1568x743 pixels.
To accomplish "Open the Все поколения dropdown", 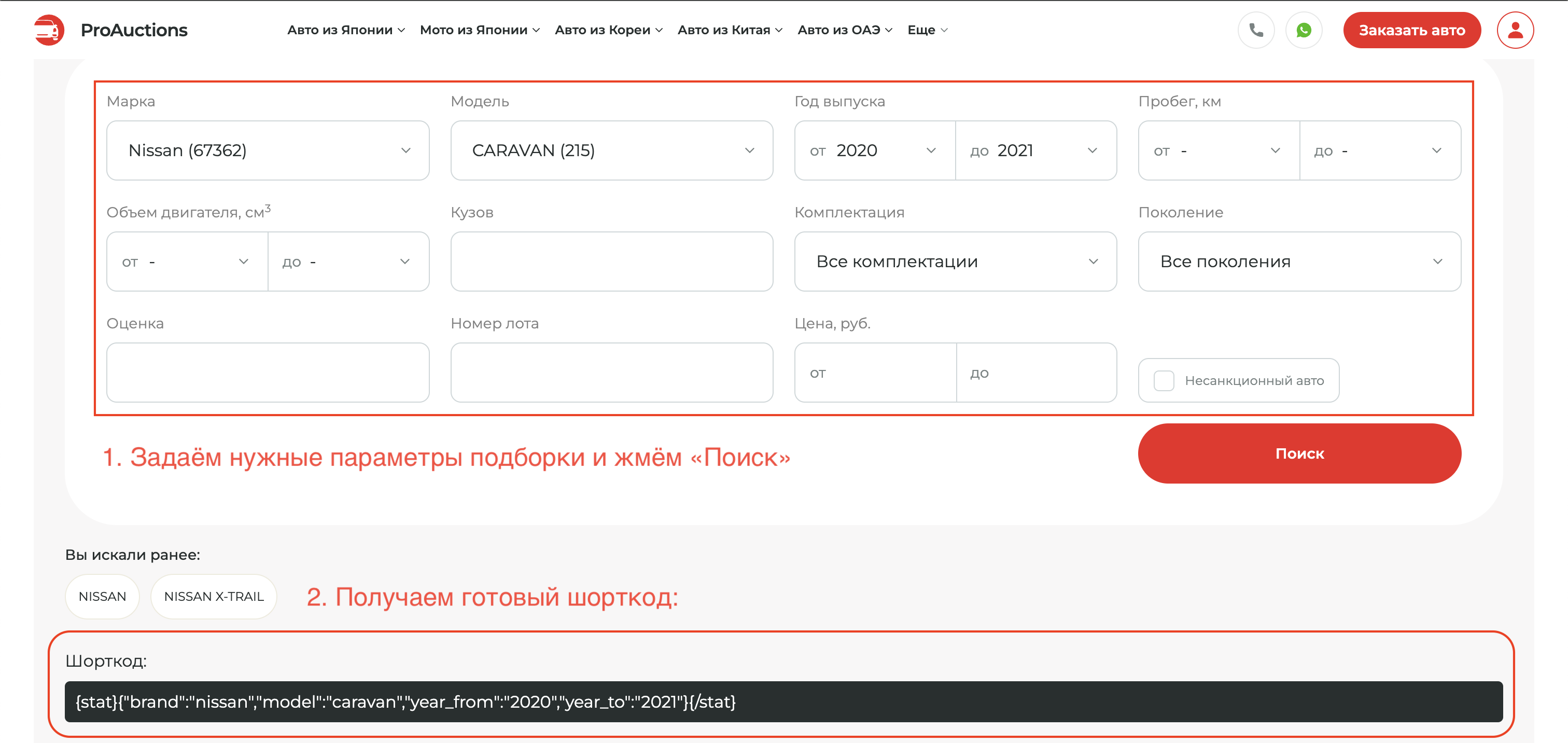I will click(x=1299, y=262).
